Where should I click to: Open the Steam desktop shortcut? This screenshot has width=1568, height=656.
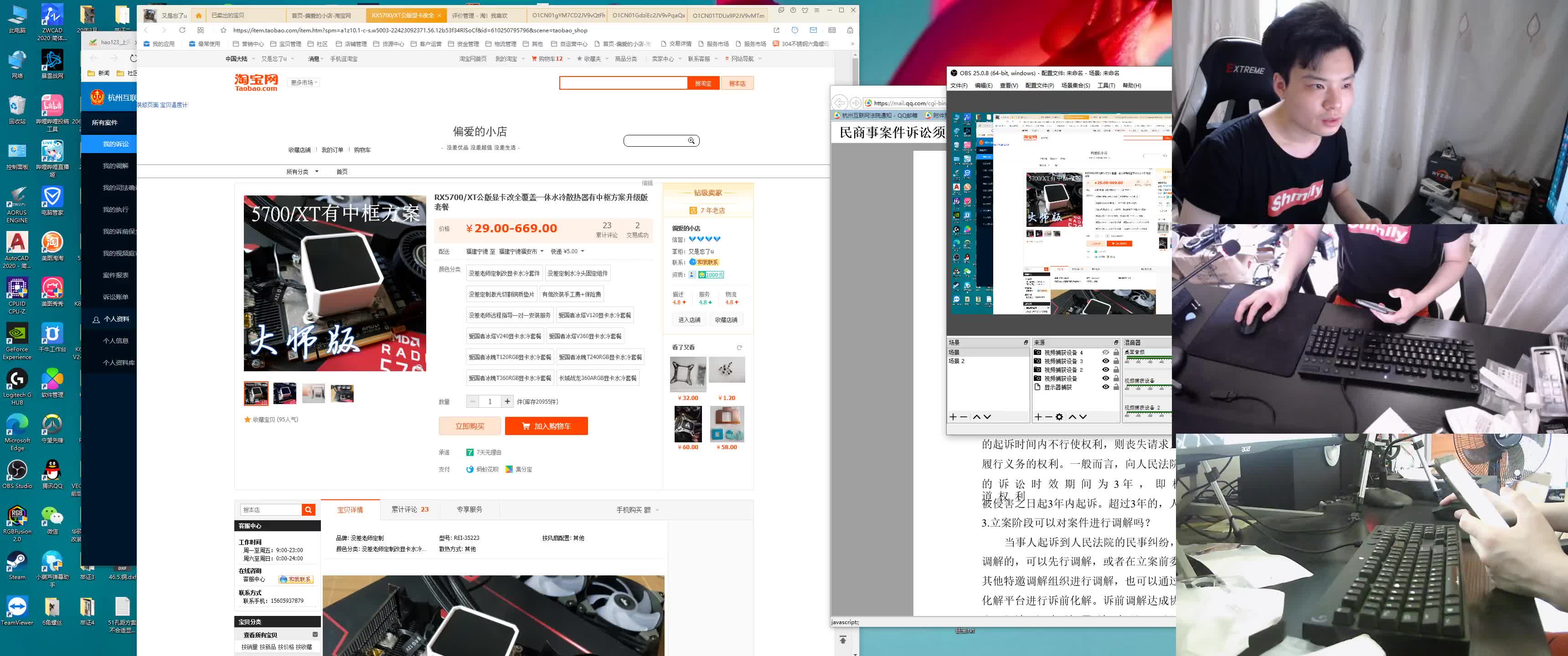click(17, 565)
